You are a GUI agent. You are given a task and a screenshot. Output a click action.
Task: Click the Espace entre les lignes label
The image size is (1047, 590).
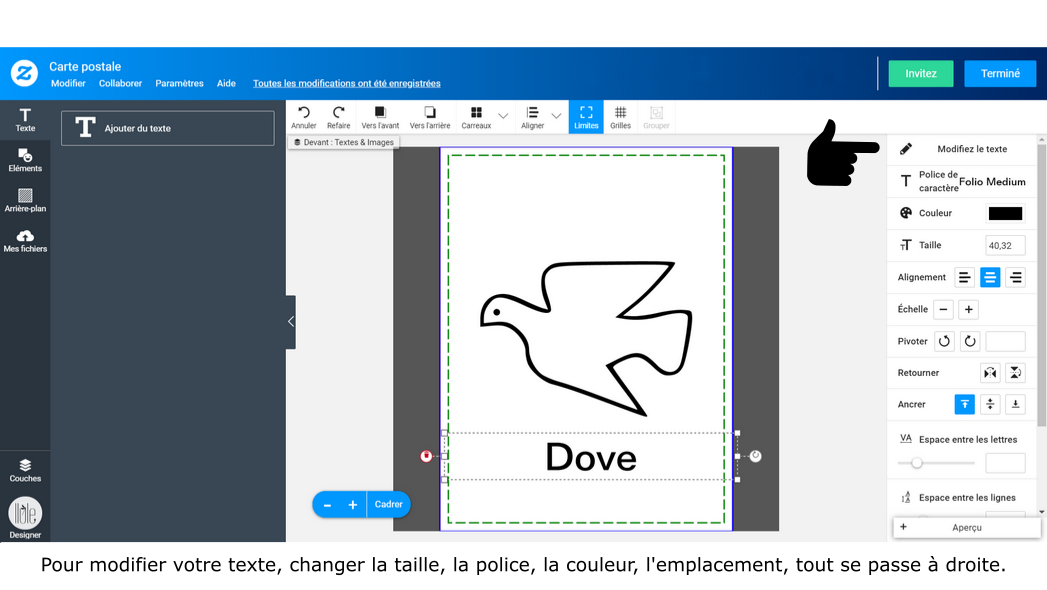(967, 498)
